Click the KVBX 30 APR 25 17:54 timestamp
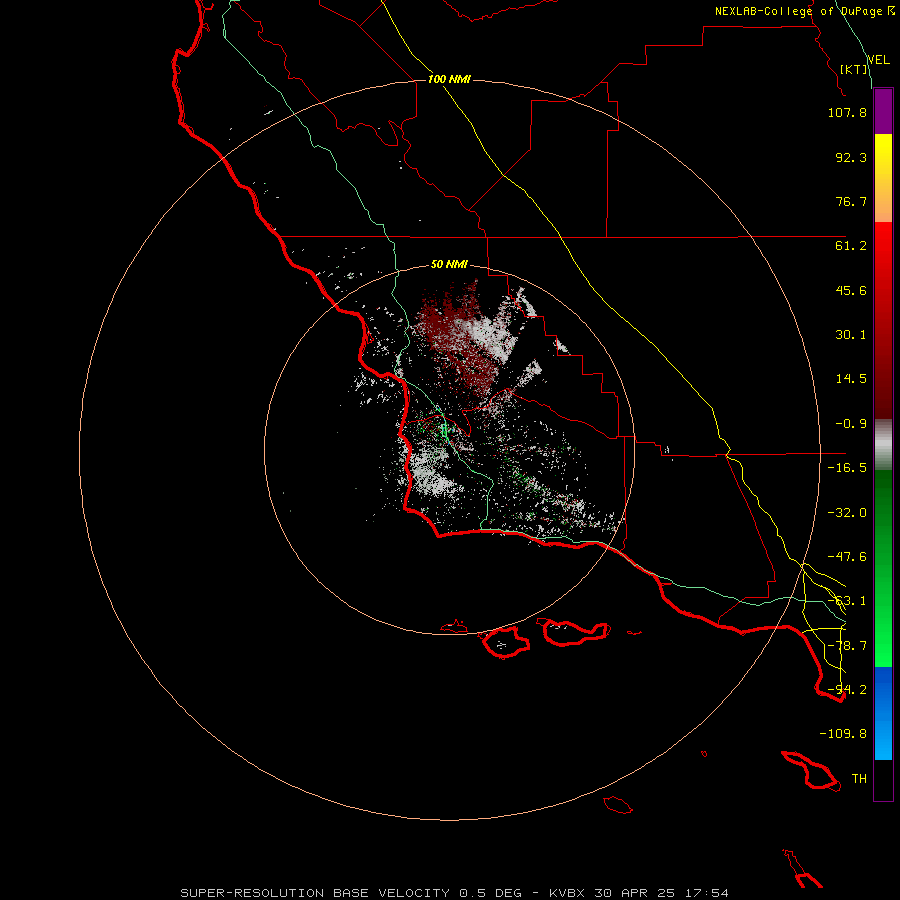 tap(639, 893)
